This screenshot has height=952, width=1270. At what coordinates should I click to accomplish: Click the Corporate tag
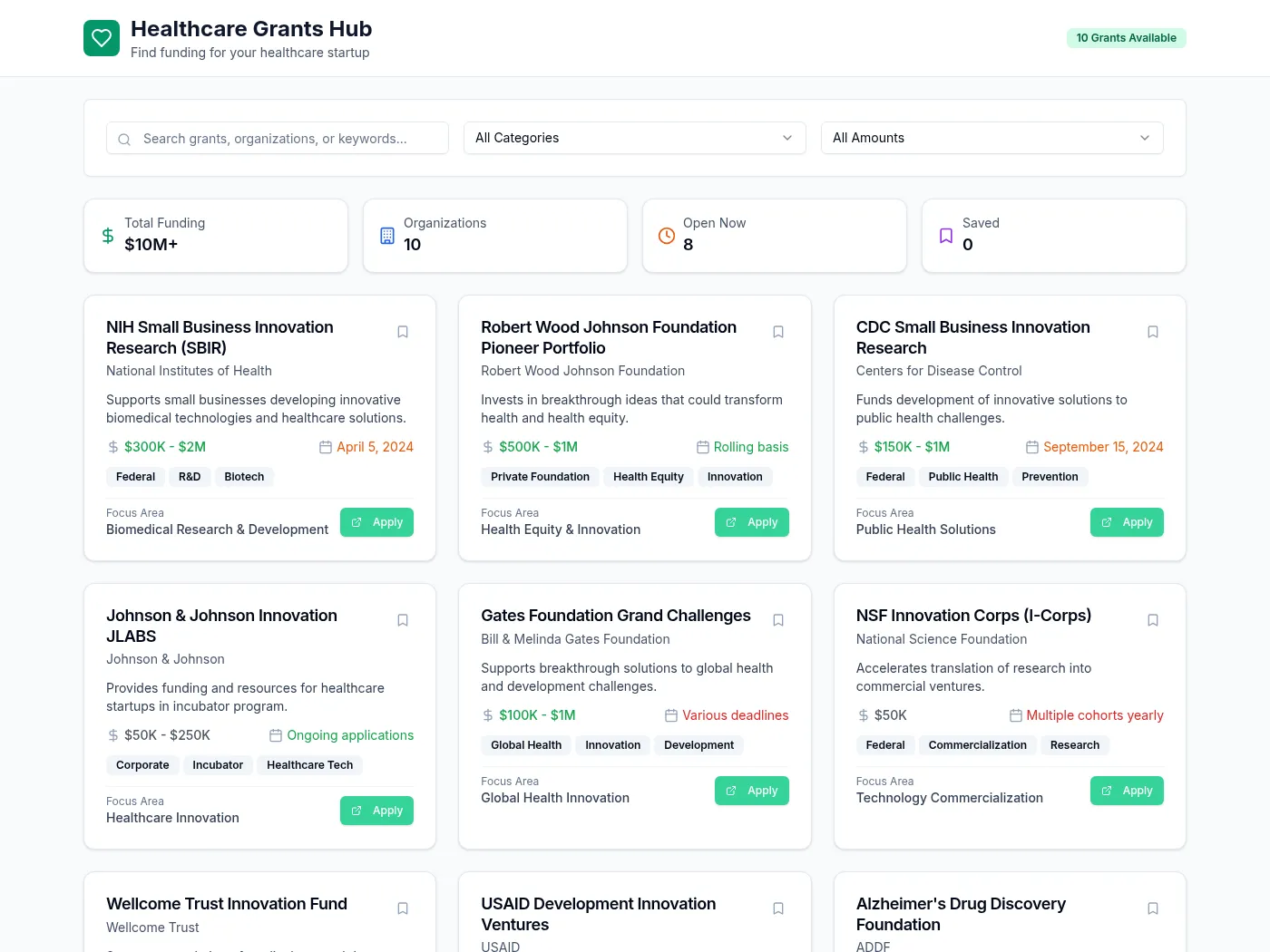click(142, 765)
